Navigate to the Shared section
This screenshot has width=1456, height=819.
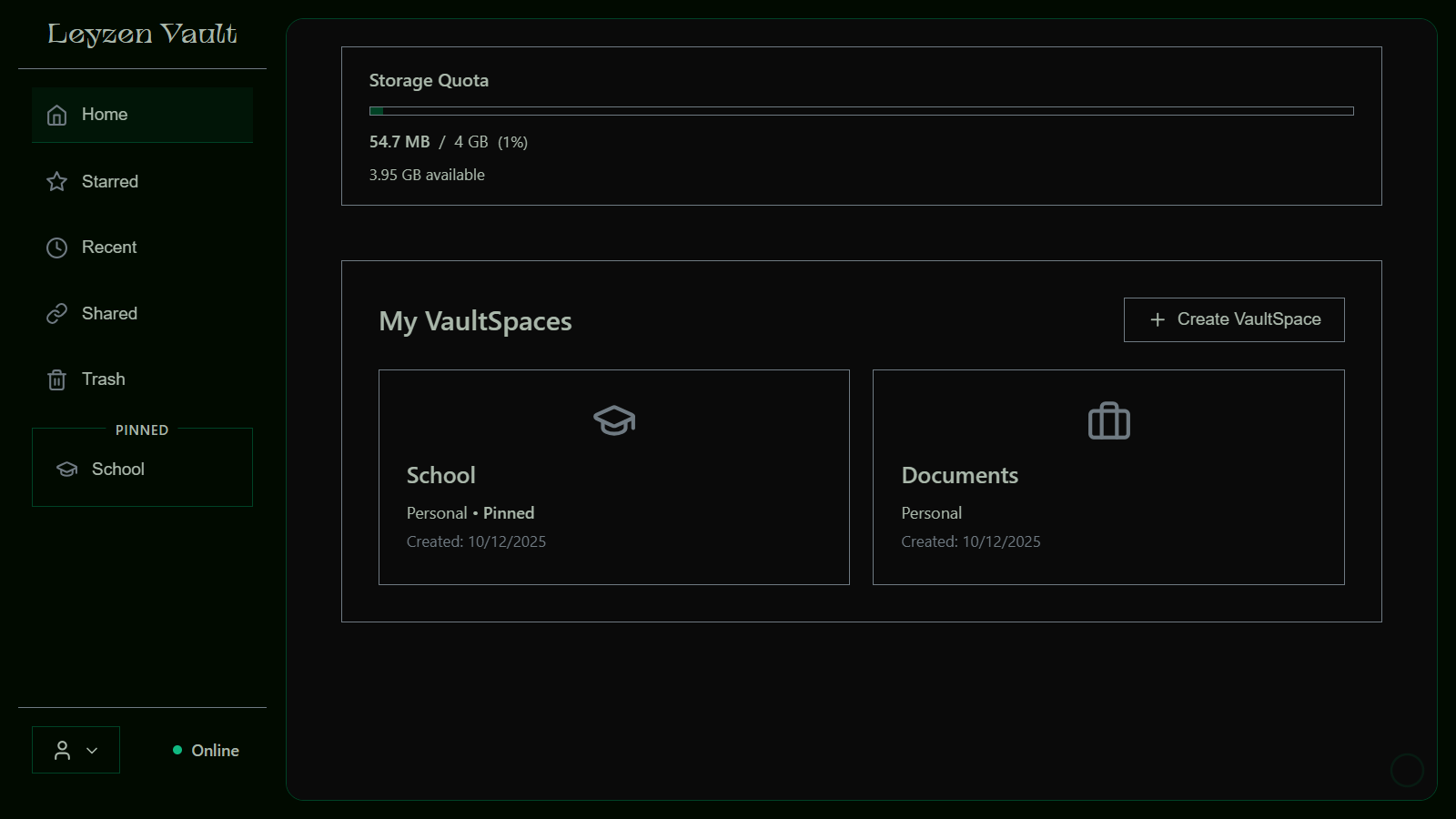(x=109, y=313)
